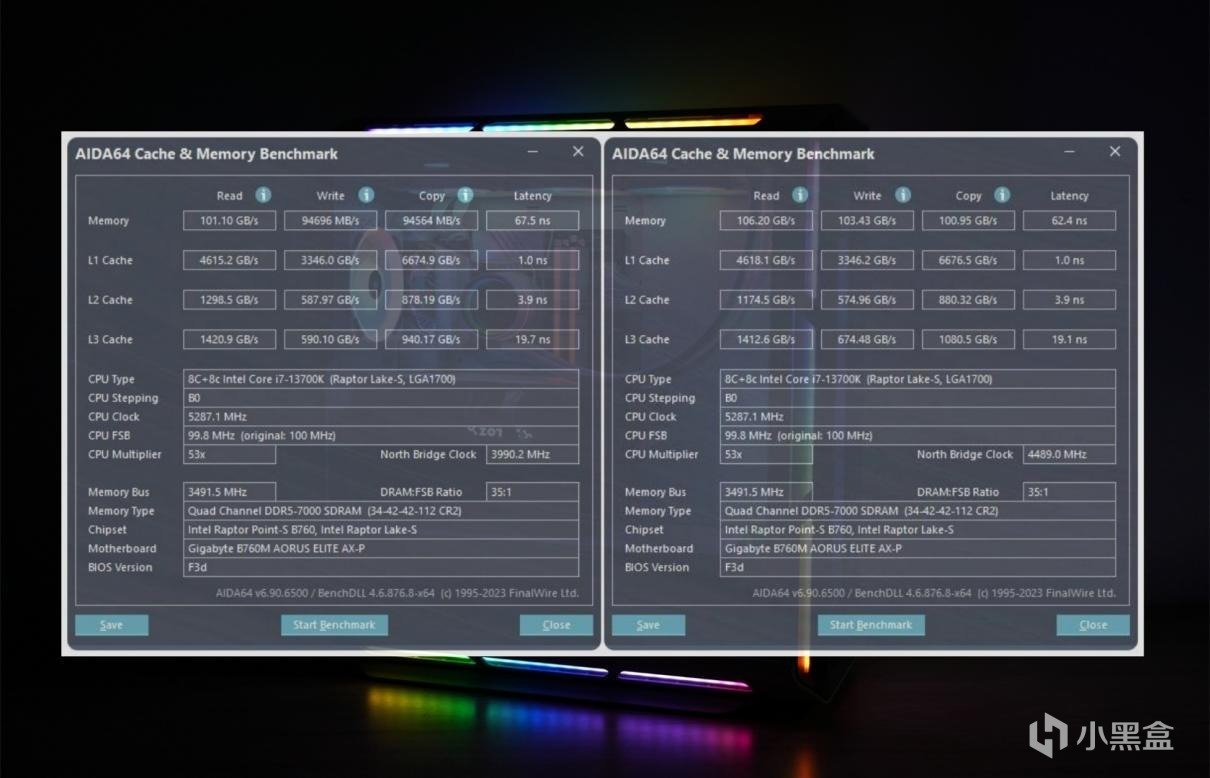Close left AIDA64 window via title bar X
Viewport: 1210px width, 778px height.
click(x=578, y=152)
